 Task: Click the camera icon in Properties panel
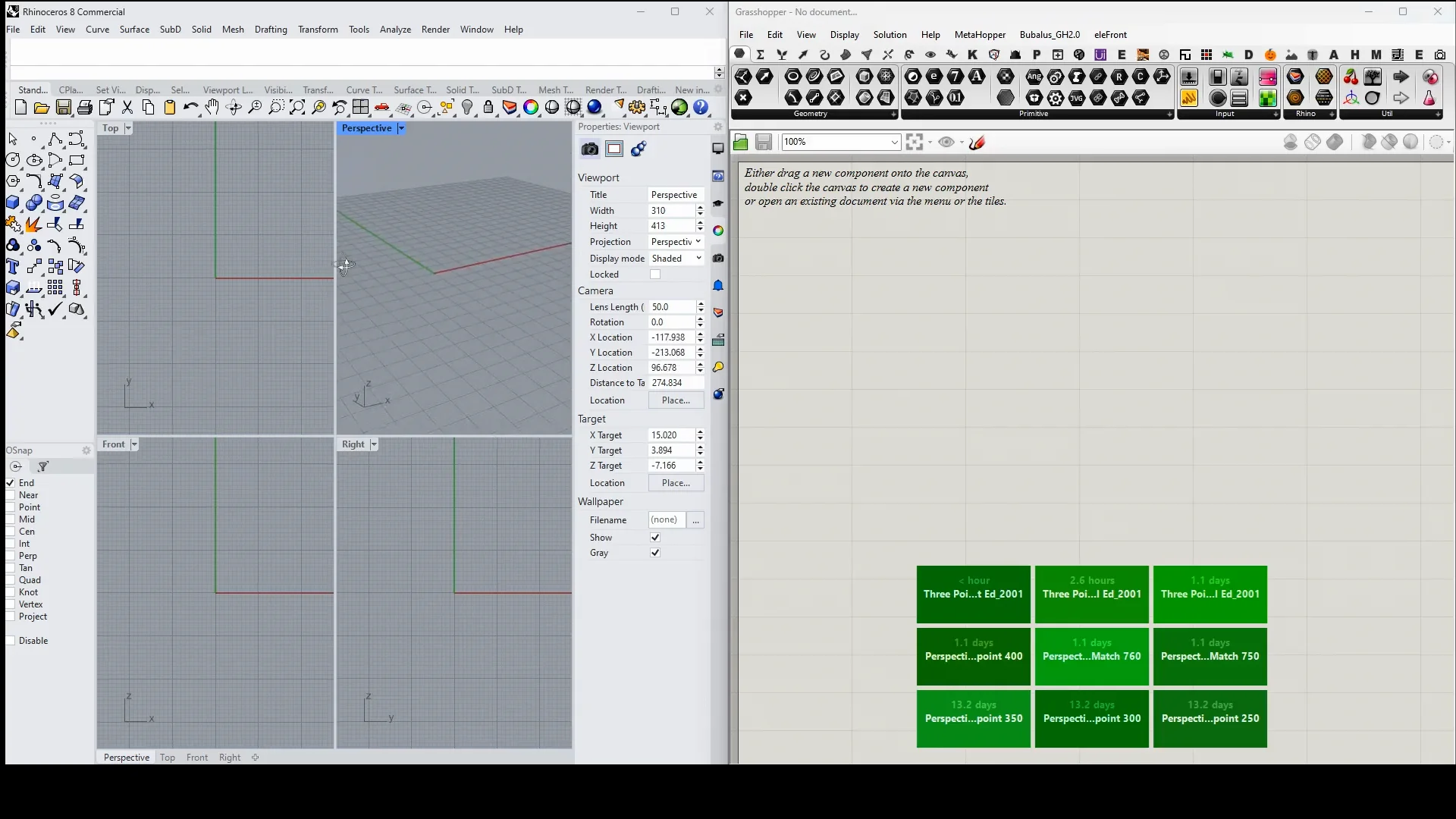[x=589, y=149]
